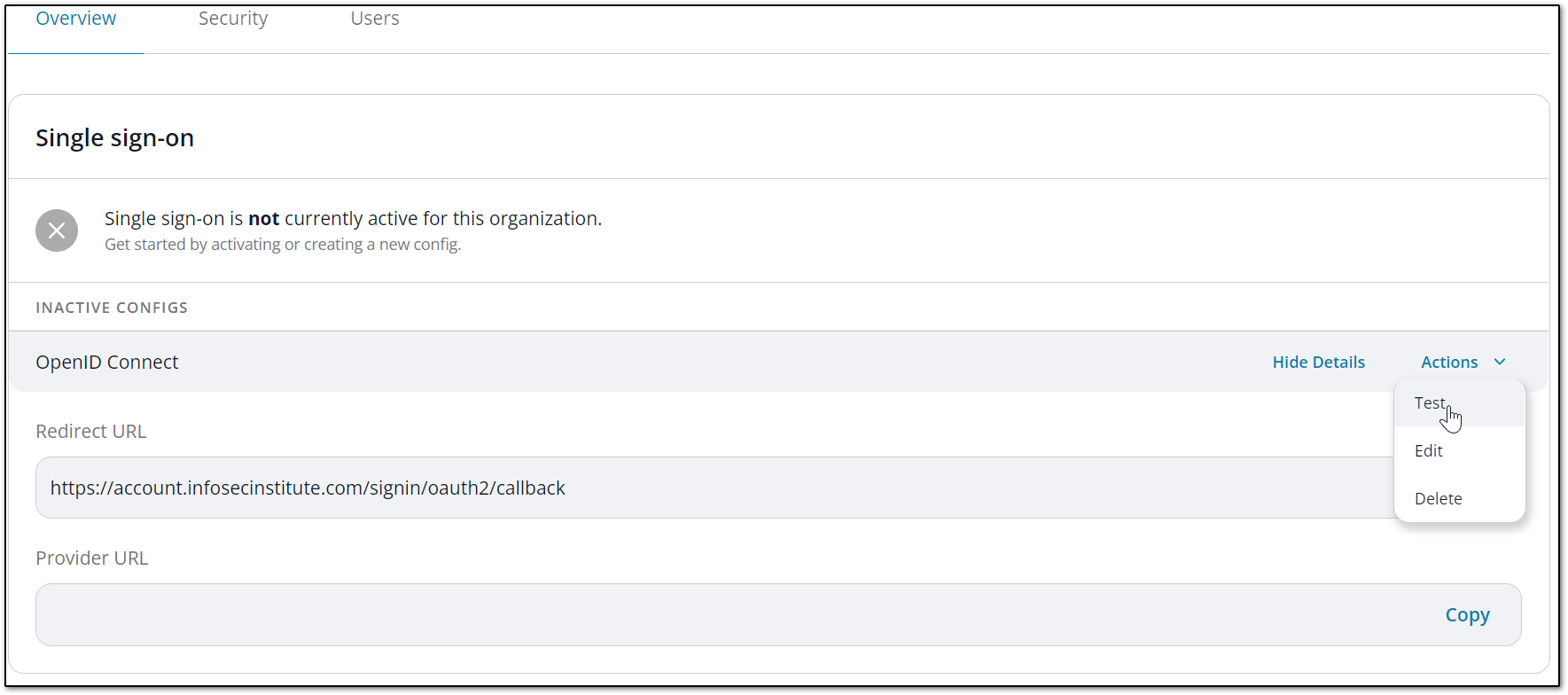Copy the Provider URL
This screenshot has width=1568, height=695.
(x=1467, y=614)
